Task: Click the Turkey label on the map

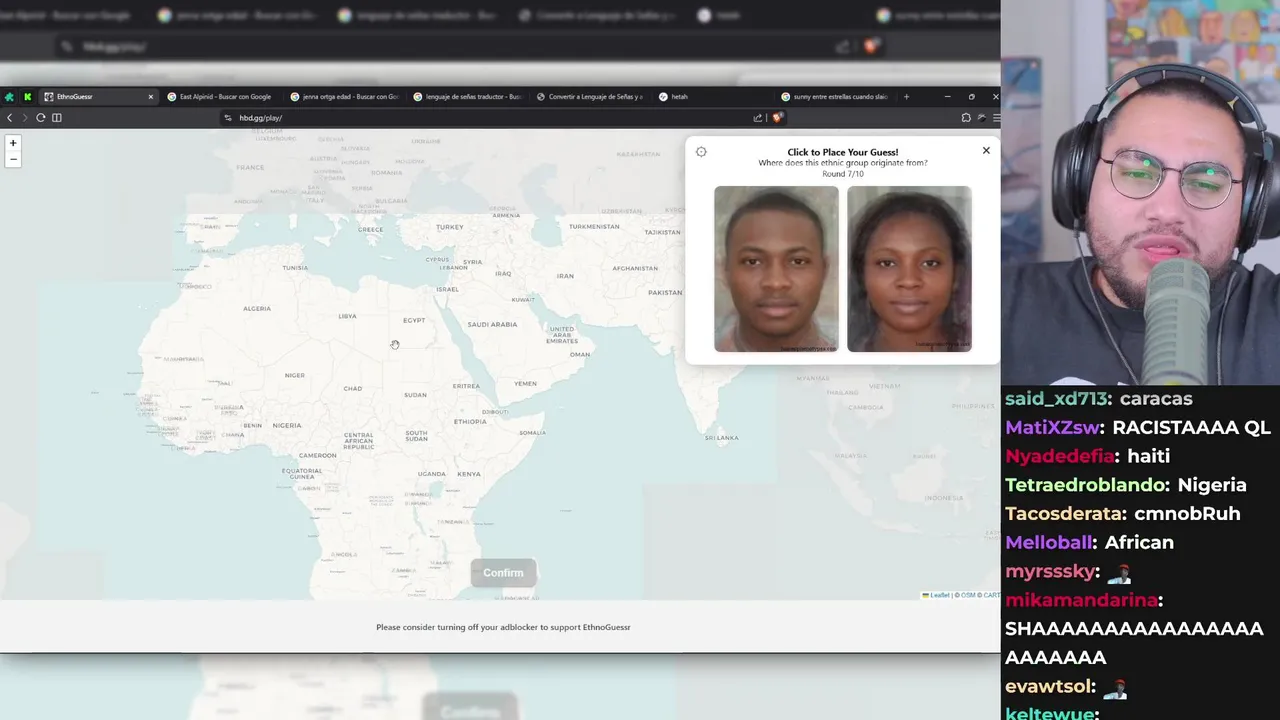Action: pyautogui.click(x=449, y=227)
